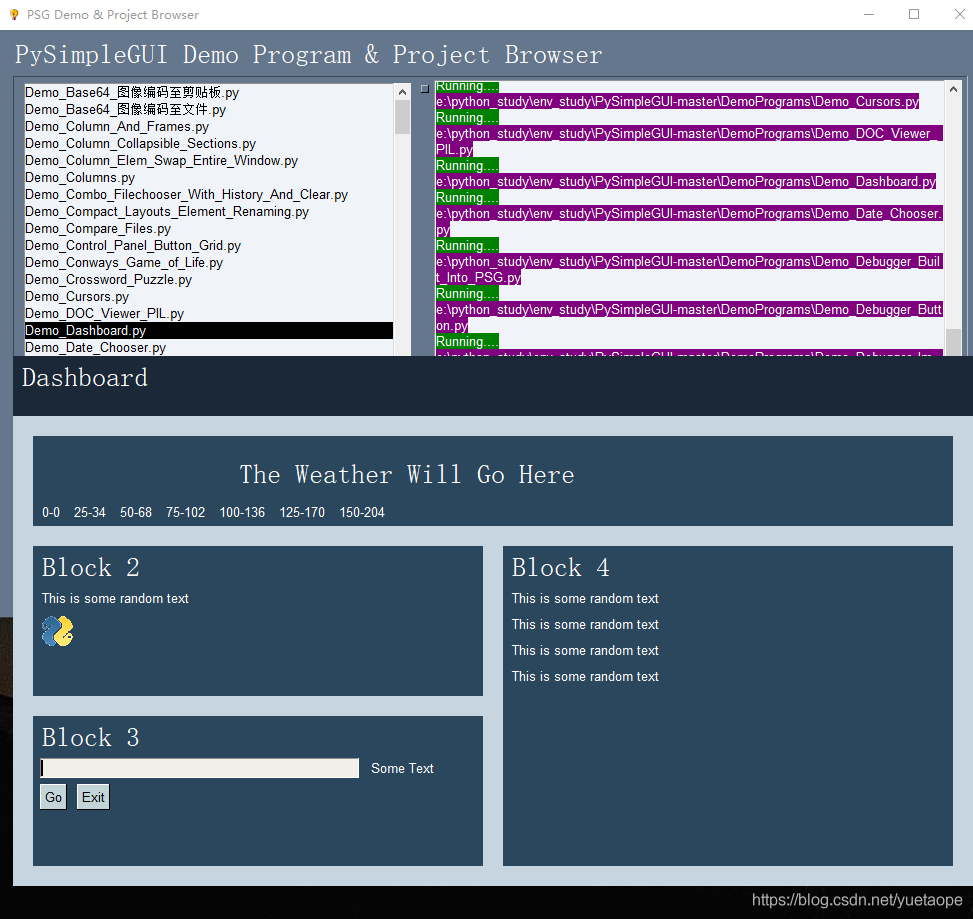Click the Demo_Cursors.py path in output pane
973x919 pixels.
(x=678, y=102)
